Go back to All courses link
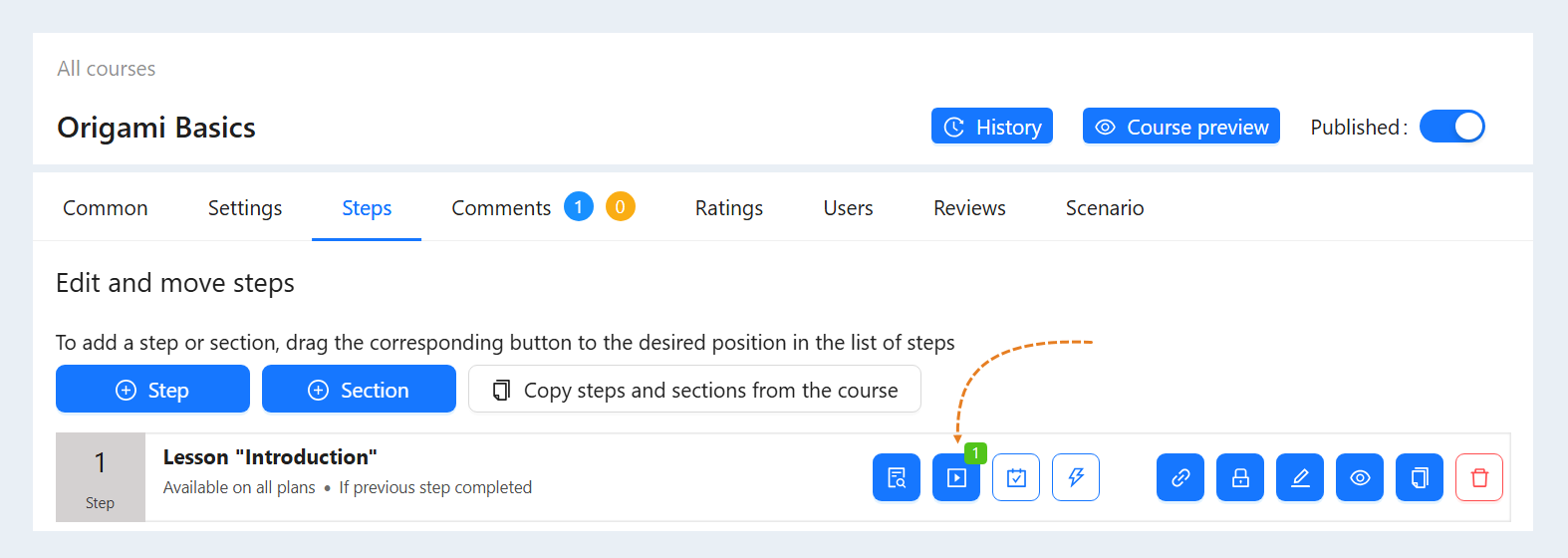The image size is (1568, 558). coord(107,69)
